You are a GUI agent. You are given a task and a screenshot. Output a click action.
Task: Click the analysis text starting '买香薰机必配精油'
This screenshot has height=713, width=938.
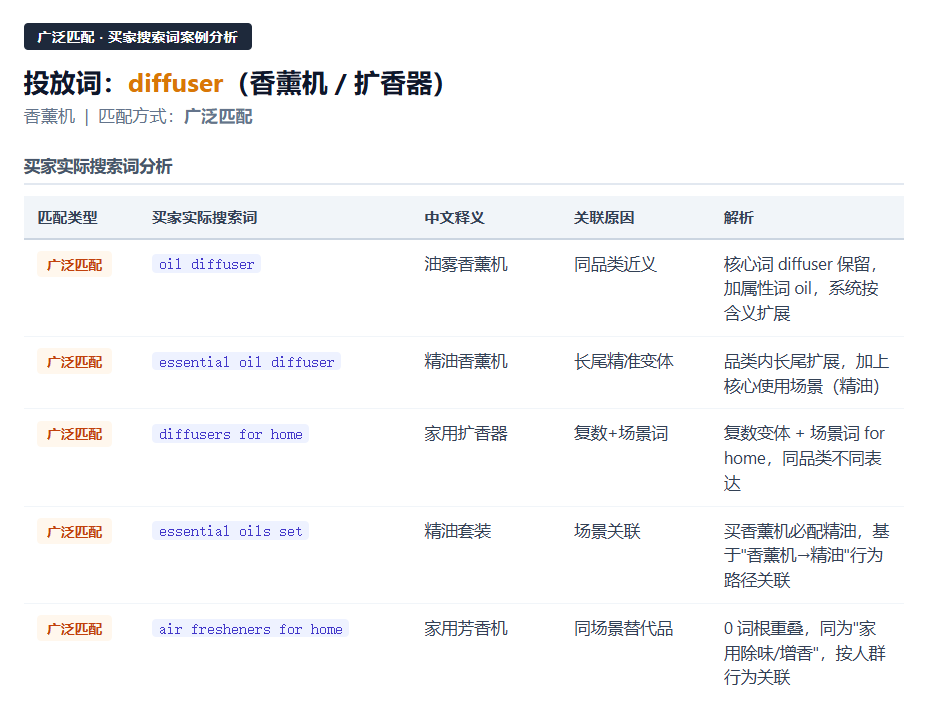(x=806, y=556)
